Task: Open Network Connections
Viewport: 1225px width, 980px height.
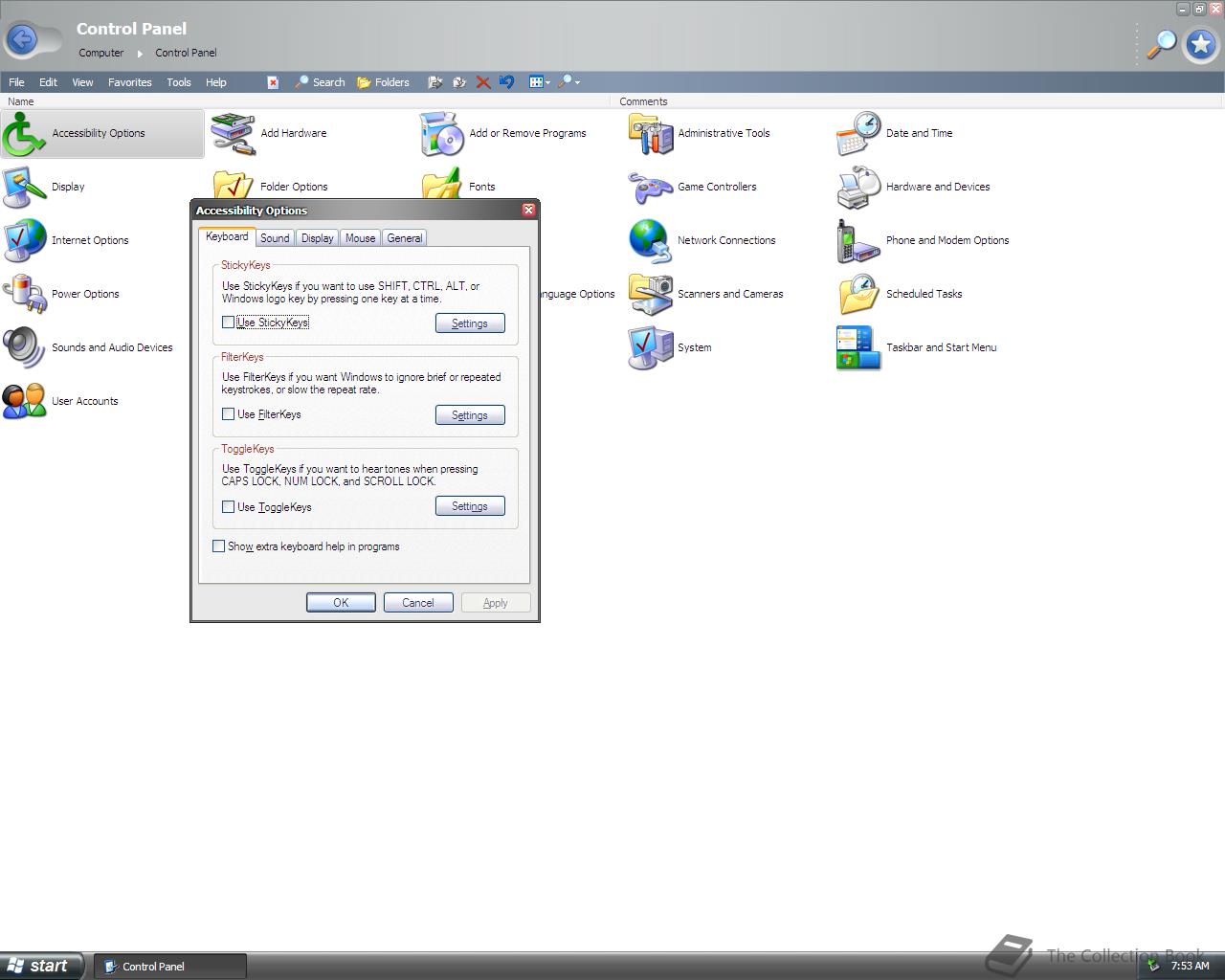Action: (702, 240)
